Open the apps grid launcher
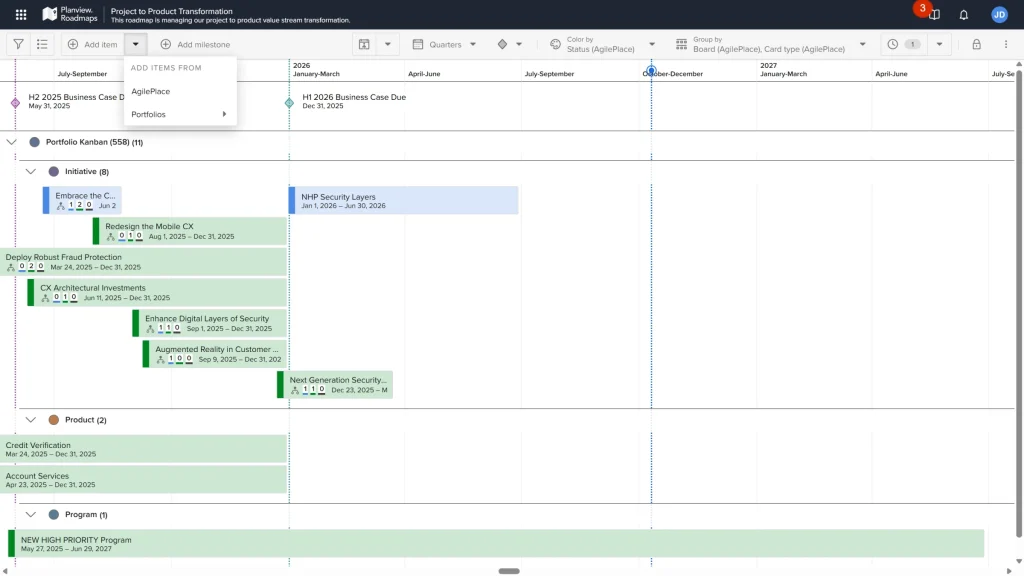Image resolution: width=1024 pixels, height=576 pixels. coord(21,14)
